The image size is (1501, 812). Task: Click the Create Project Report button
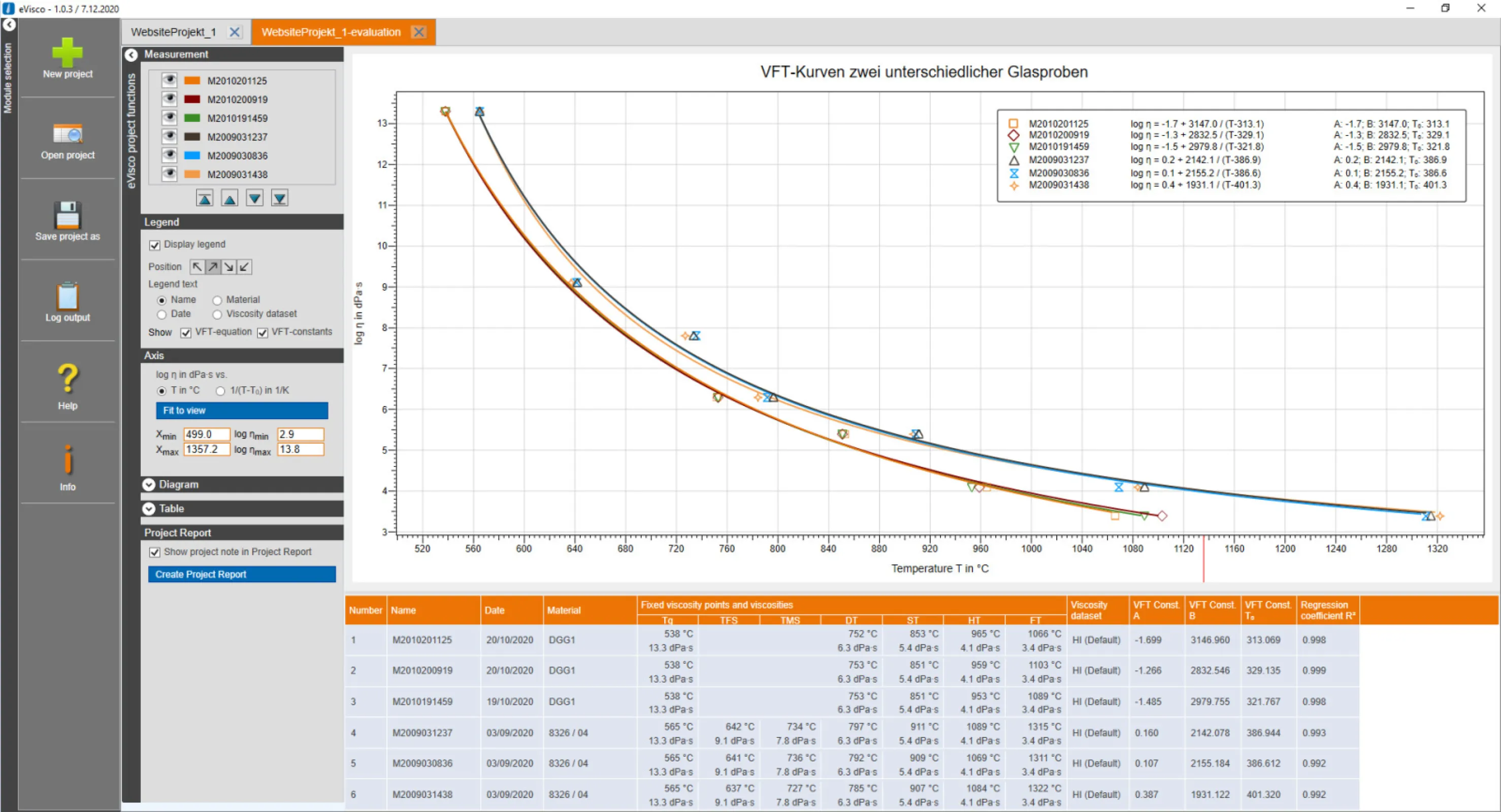242,574
